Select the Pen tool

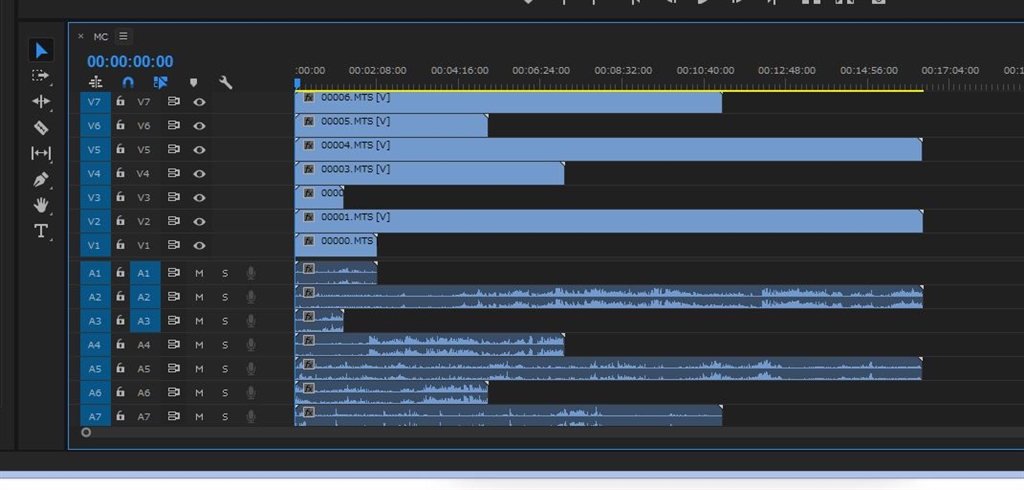(x=41, y=179)
